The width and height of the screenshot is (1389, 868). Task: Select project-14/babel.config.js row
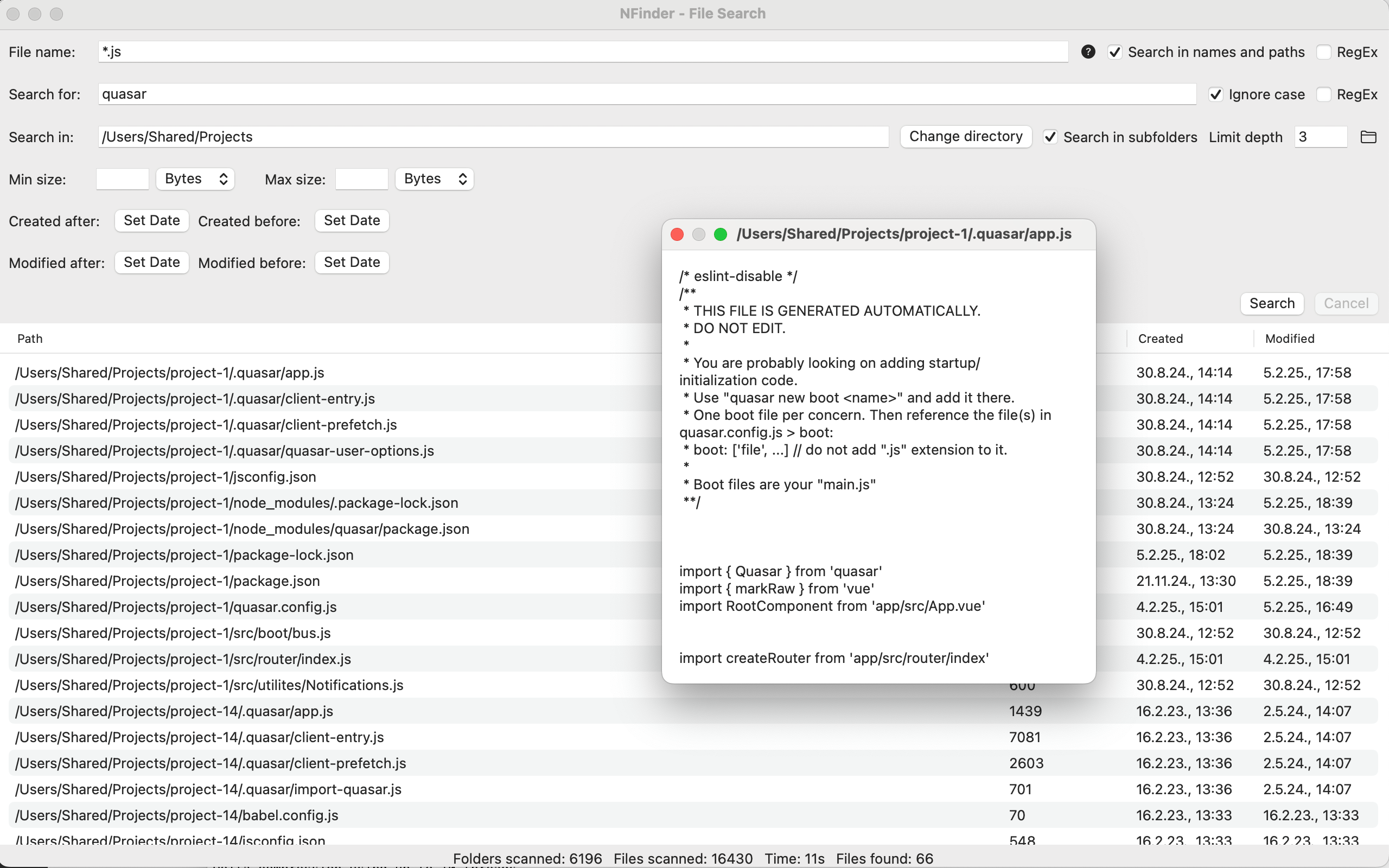coord(693,815)
